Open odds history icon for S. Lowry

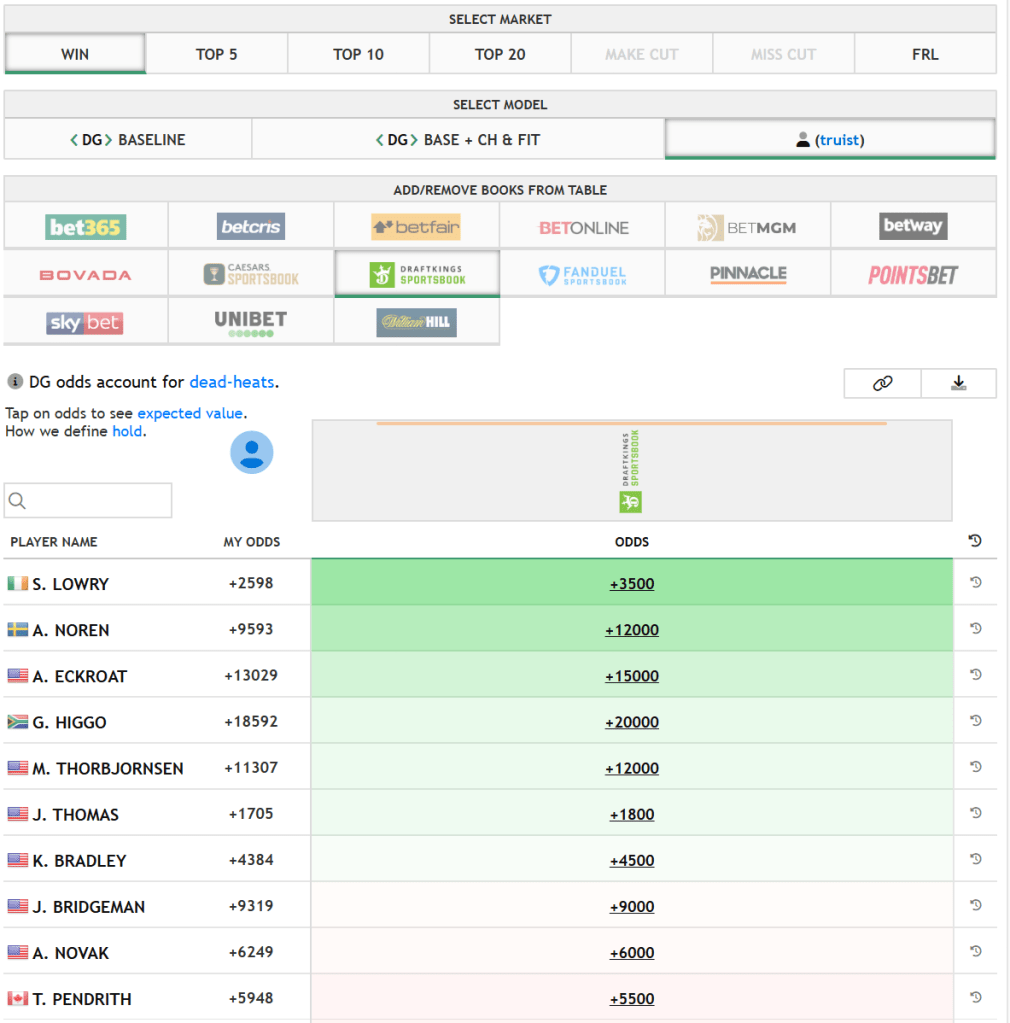(976, 583)
